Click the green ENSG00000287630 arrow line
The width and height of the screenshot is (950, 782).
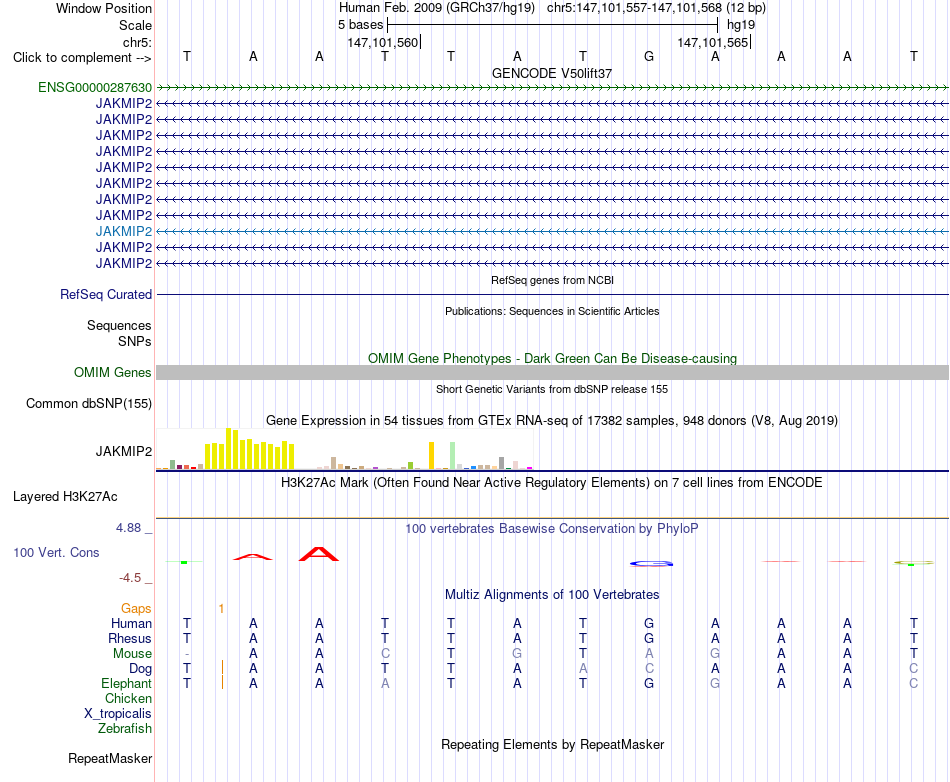pos(552,88)
